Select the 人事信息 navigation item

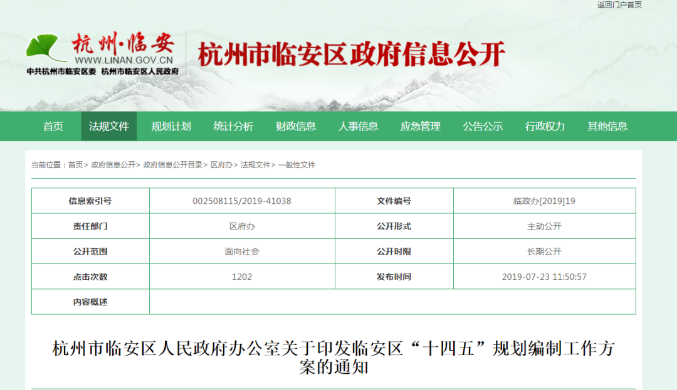click(x=358, y=126)
